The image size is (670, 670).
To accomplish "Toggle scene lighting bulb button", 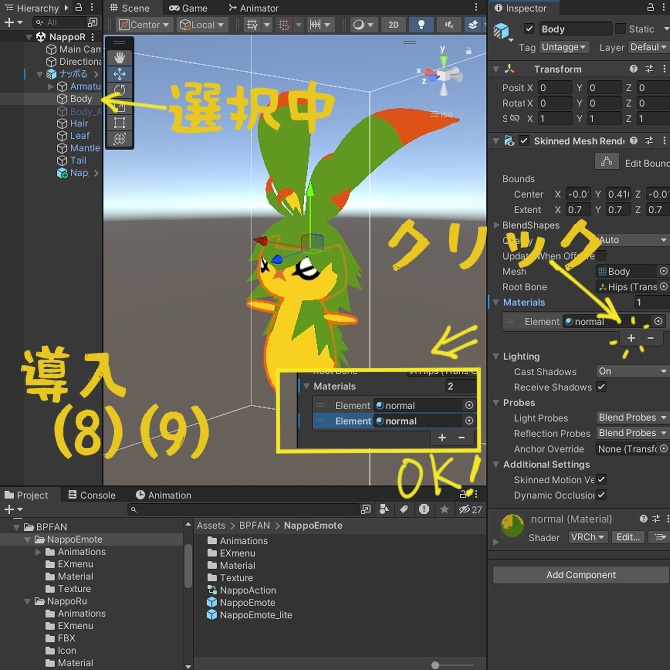I will (421, 25).
